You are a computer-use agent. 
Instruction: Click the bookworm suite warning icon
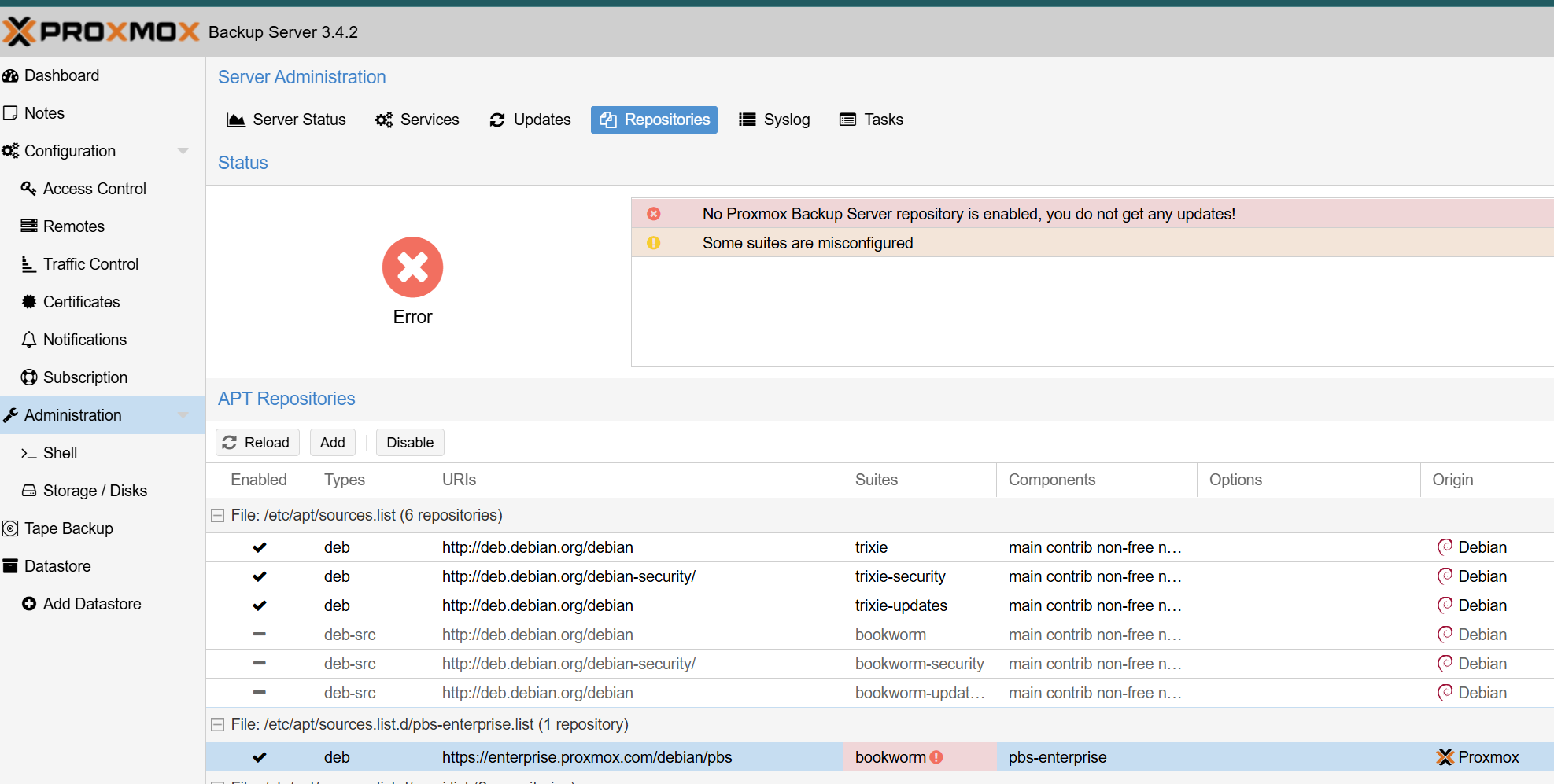click(x=936, y=757)
